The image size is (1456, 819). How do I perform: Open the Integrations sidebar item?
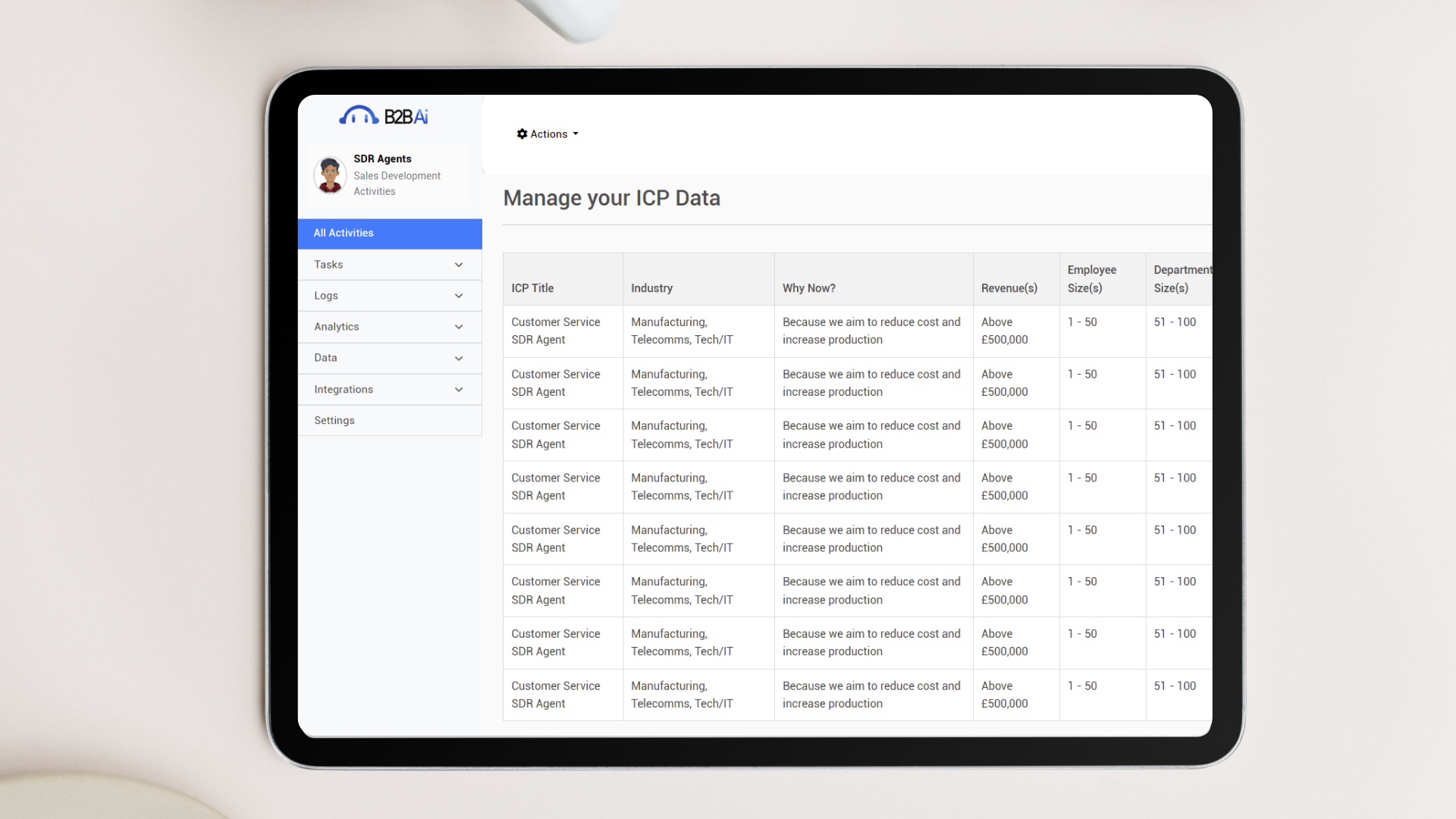[x=344, y=390]
